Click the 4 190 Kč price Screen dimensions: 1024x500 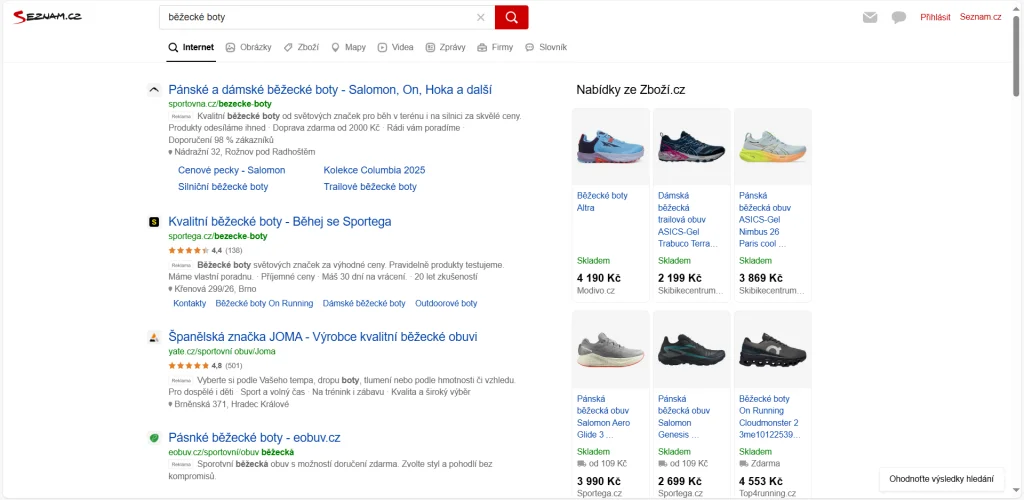pos(599,278)
